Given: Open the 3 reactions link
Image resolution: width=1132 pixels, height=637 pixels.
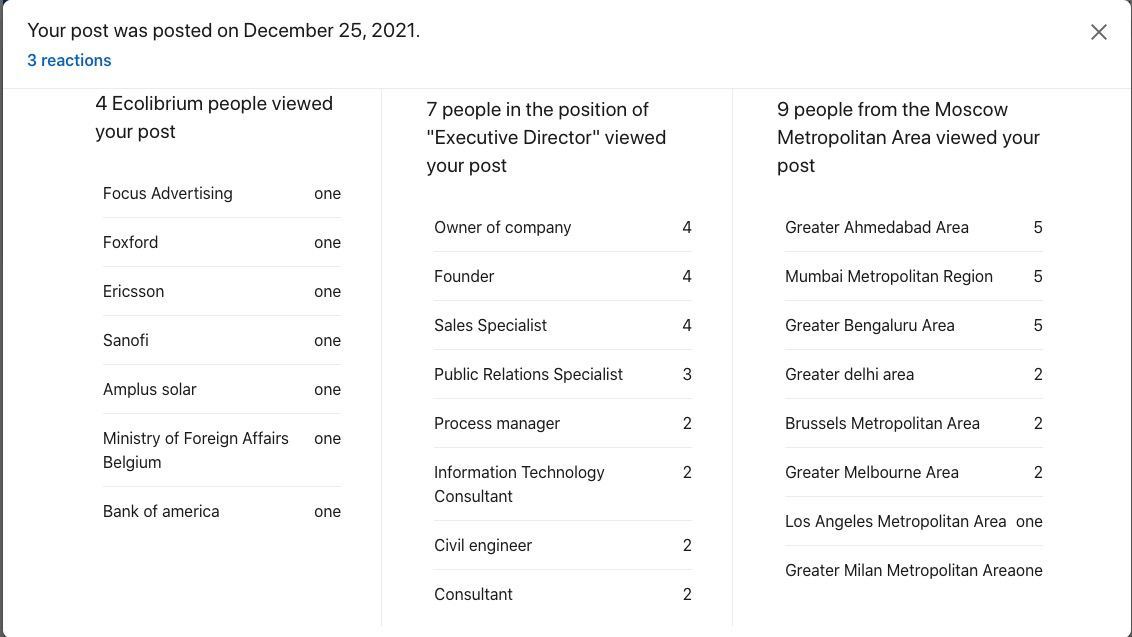Looking at the screenshot, I should [69, 60].
